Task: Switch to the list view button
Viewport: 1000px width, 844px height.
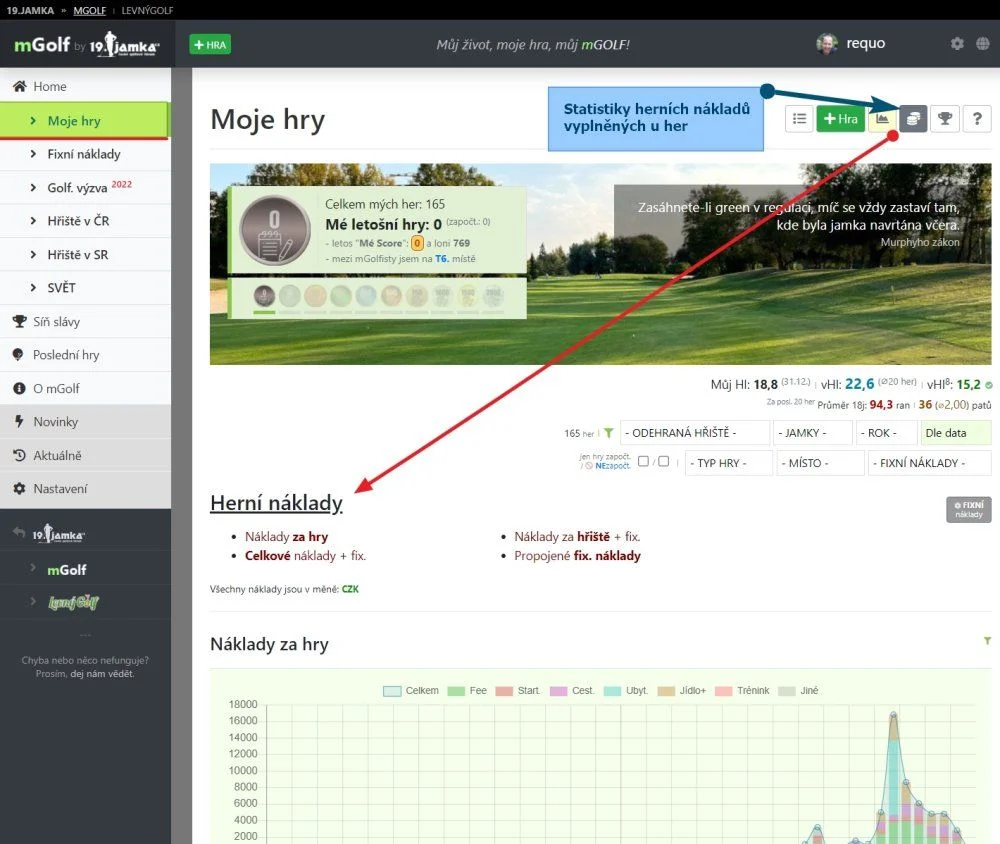Action: 799,119
